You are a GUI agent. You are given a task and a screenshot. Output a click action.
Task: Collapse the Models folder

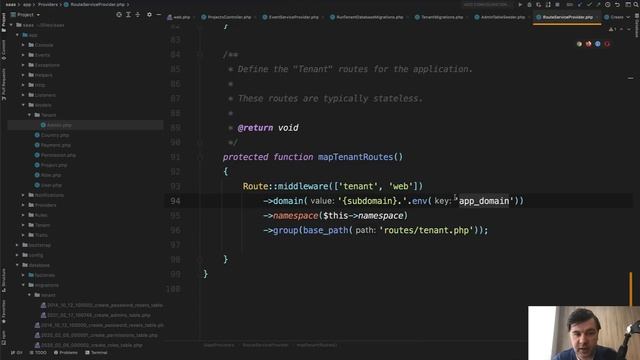23,105
